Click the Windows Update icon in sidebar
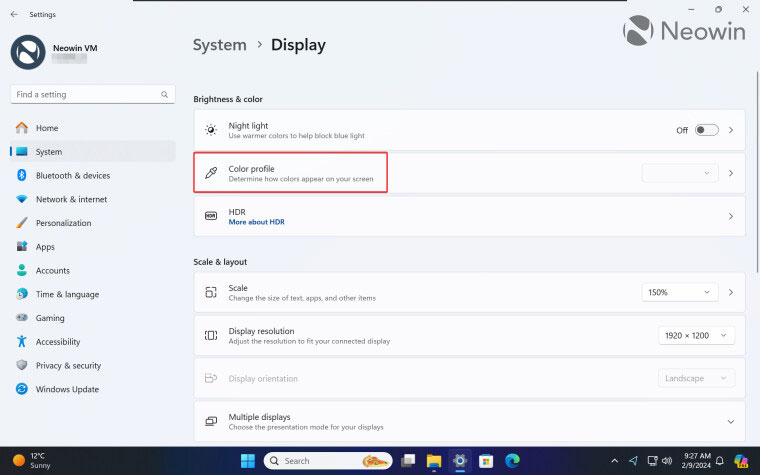This screenshot has width=760, height=475. (21, 389)
